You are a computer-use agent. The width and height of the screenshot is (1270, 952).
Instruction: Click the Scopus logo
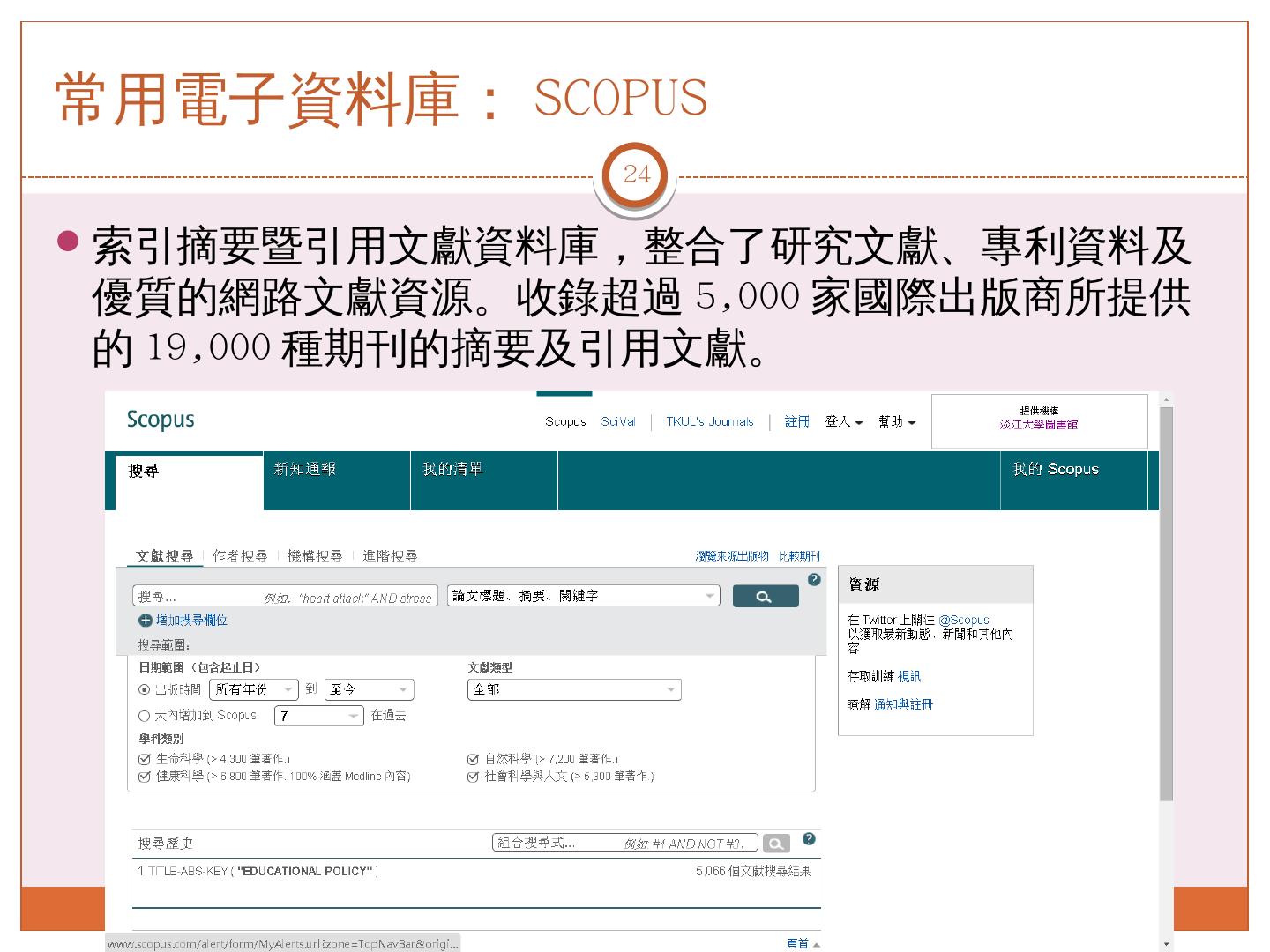tap(161, 420)
